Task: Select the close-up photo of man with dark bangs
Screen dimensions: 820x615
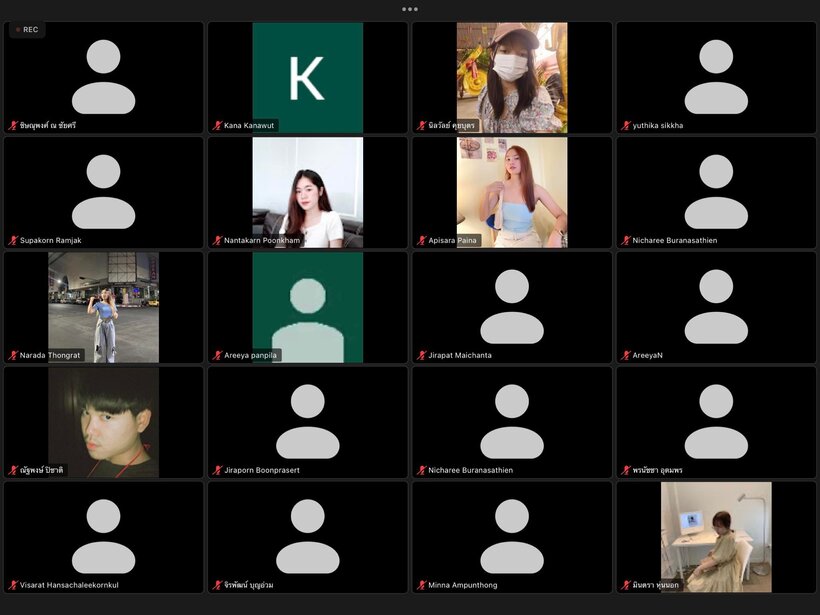Action: pyautogui.click(x=104, y=423)
